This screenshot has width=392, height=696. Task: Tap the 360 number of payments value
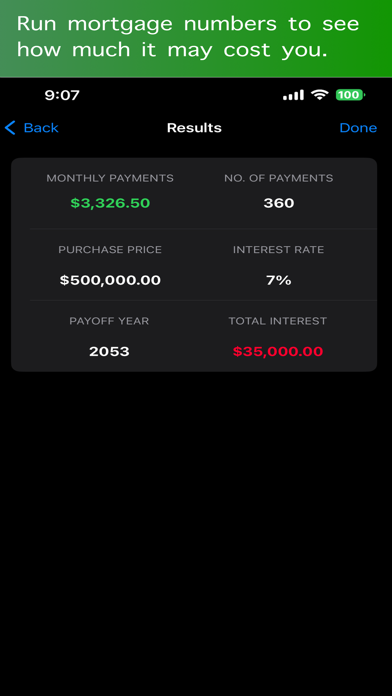[x=279, y=203]
